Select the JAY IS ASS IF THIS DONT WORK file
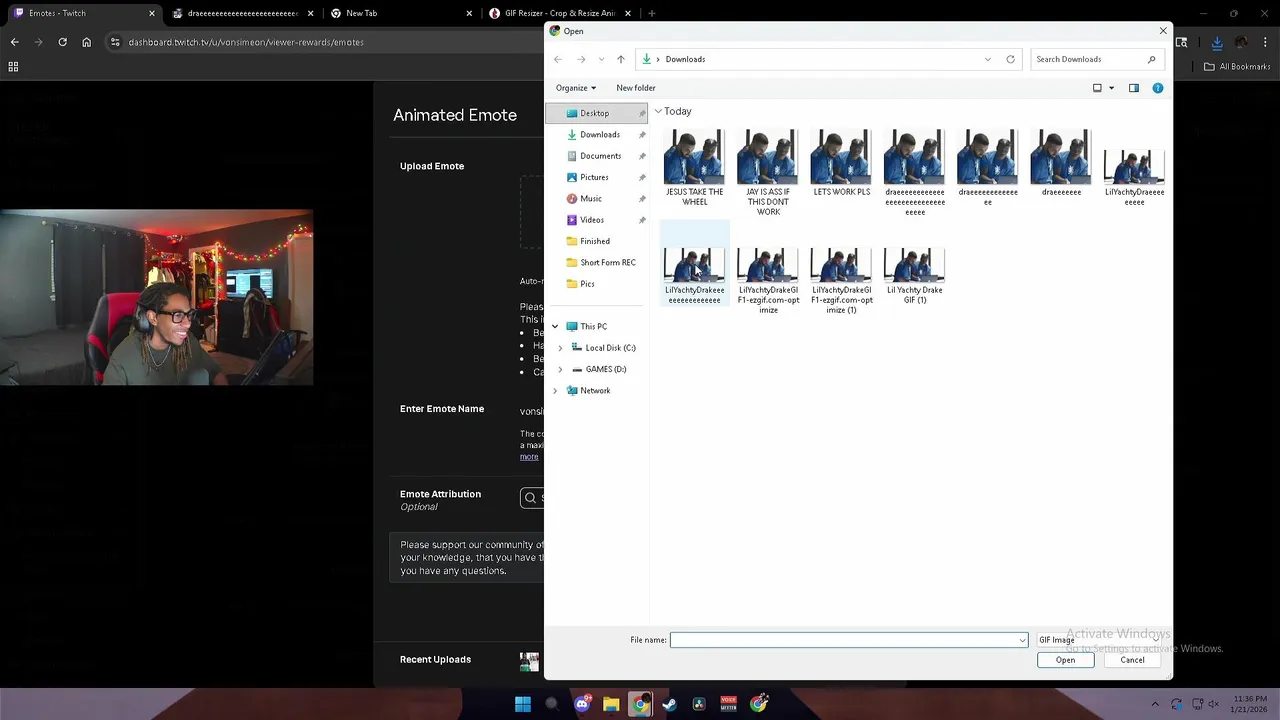Screen dimensions: 1280x720 (768, 172)
